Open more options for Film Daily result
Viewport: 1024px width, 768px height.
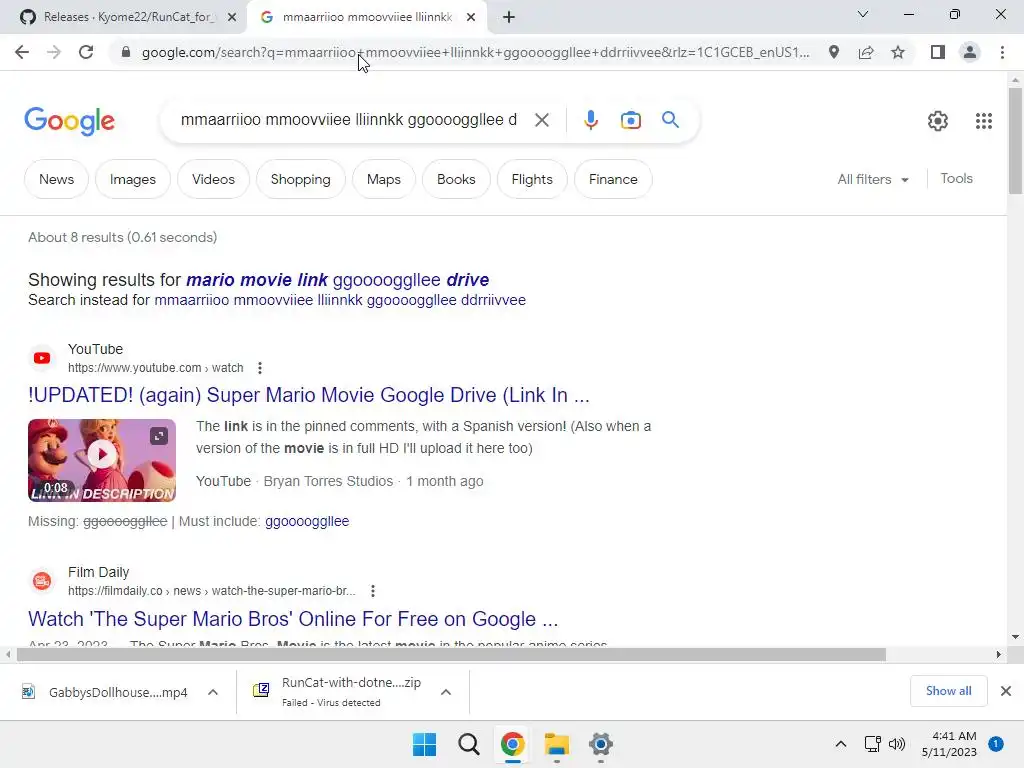click(x=372, y=591)
